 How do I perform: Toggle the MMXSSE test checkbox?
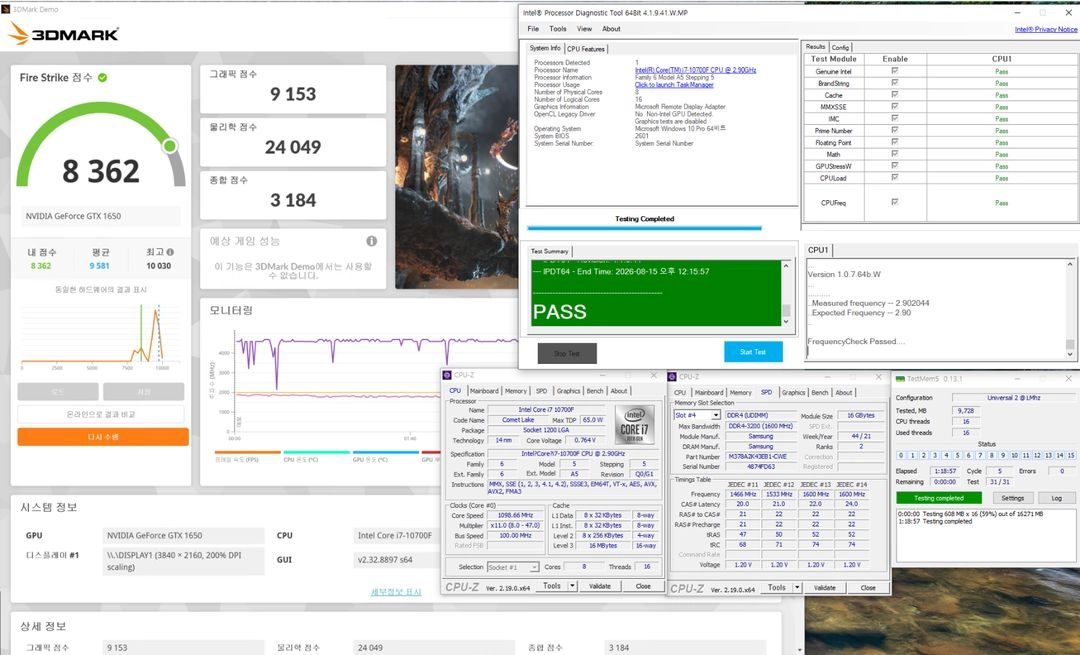(x=895, y=106)
